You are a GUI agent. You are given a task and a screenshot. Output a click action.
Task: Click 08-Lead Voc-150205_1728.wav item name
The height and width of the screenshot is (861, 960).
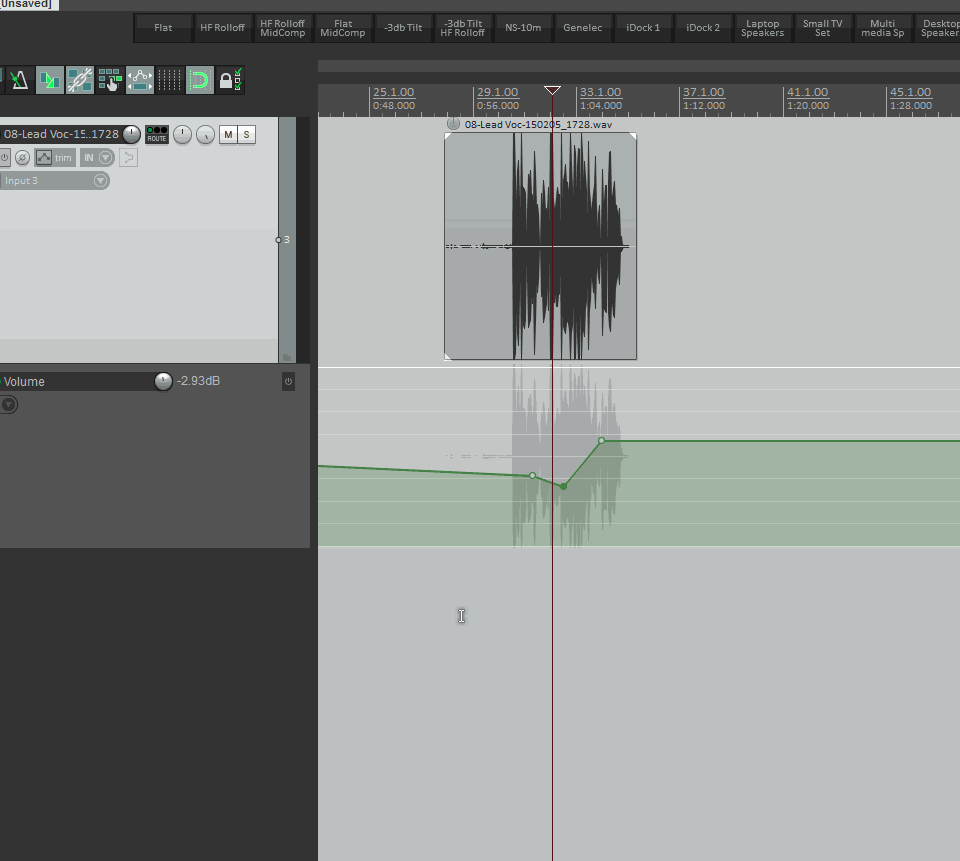click(x=538, y=124)
